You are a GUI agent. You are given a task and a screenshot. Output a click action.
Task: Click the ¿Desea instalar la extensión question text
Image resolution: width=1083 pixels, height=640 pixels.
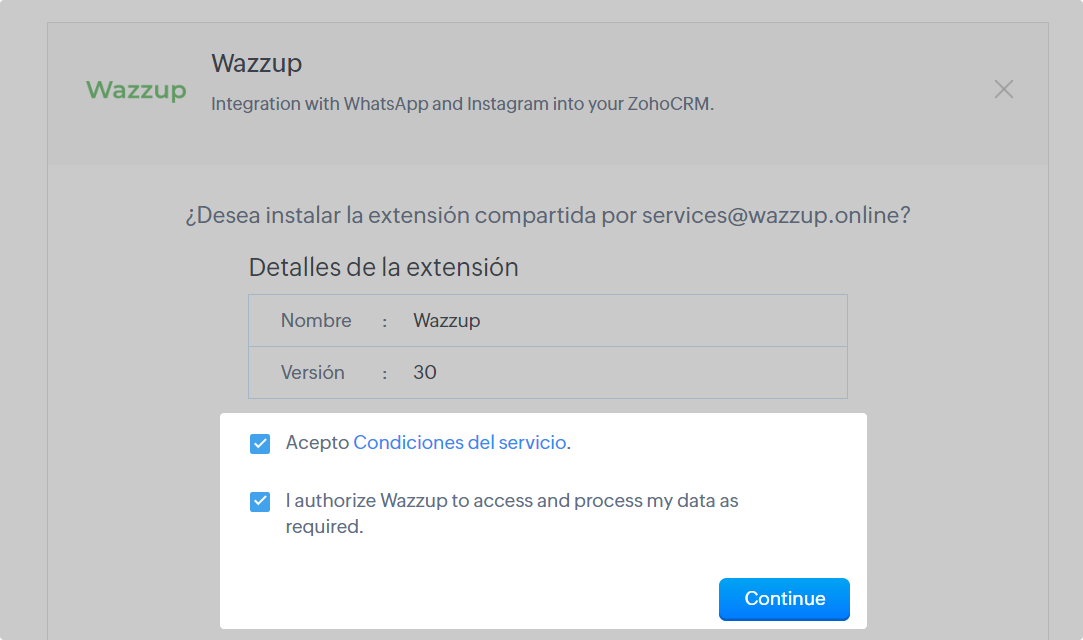tap(410, 215)
